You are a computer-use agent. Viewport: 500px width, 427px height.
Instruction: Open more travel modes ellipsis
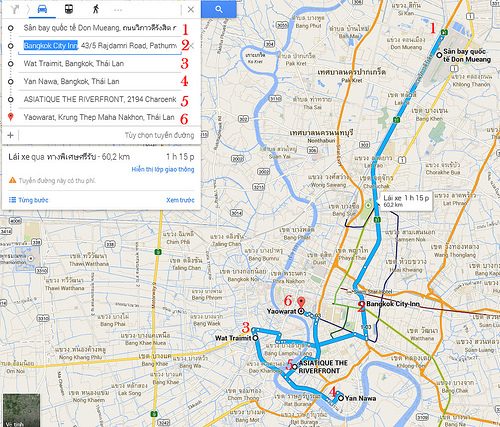tap(118, 10)
